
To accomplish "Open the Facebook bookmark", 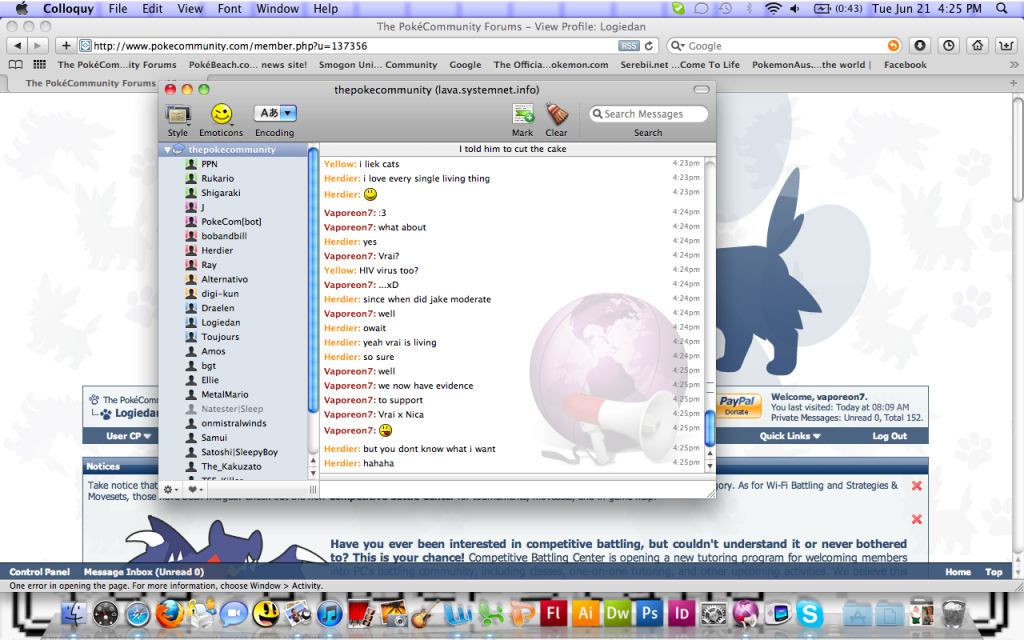I will click(905, 65).
